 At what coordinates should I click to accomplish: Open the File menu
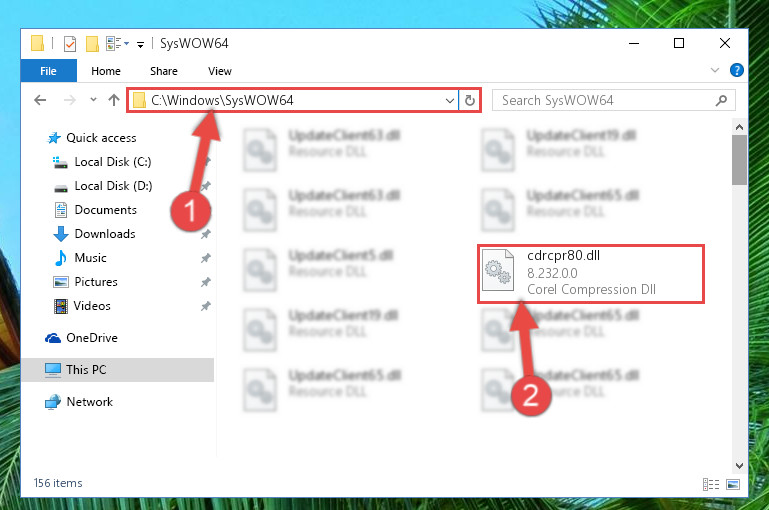(x=49, y=71)
